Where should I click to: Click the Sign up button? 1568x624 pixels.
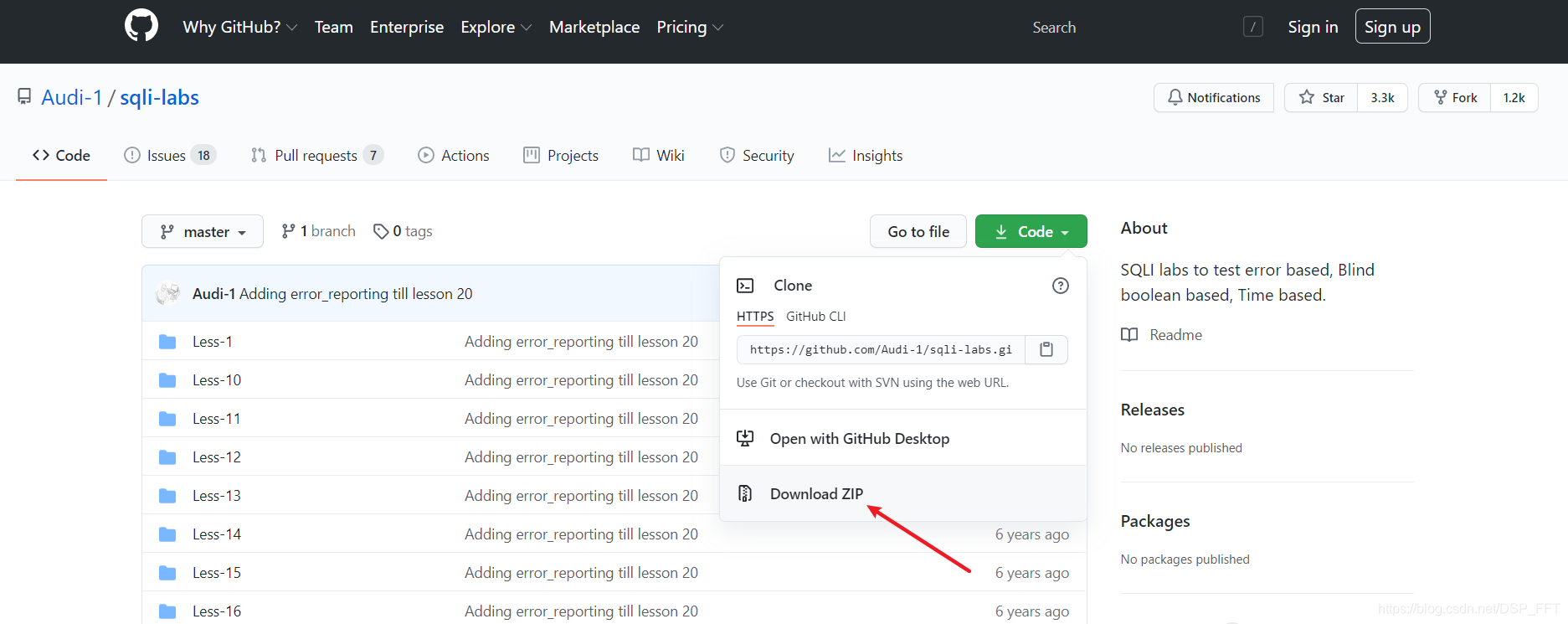pos(1392,27)
